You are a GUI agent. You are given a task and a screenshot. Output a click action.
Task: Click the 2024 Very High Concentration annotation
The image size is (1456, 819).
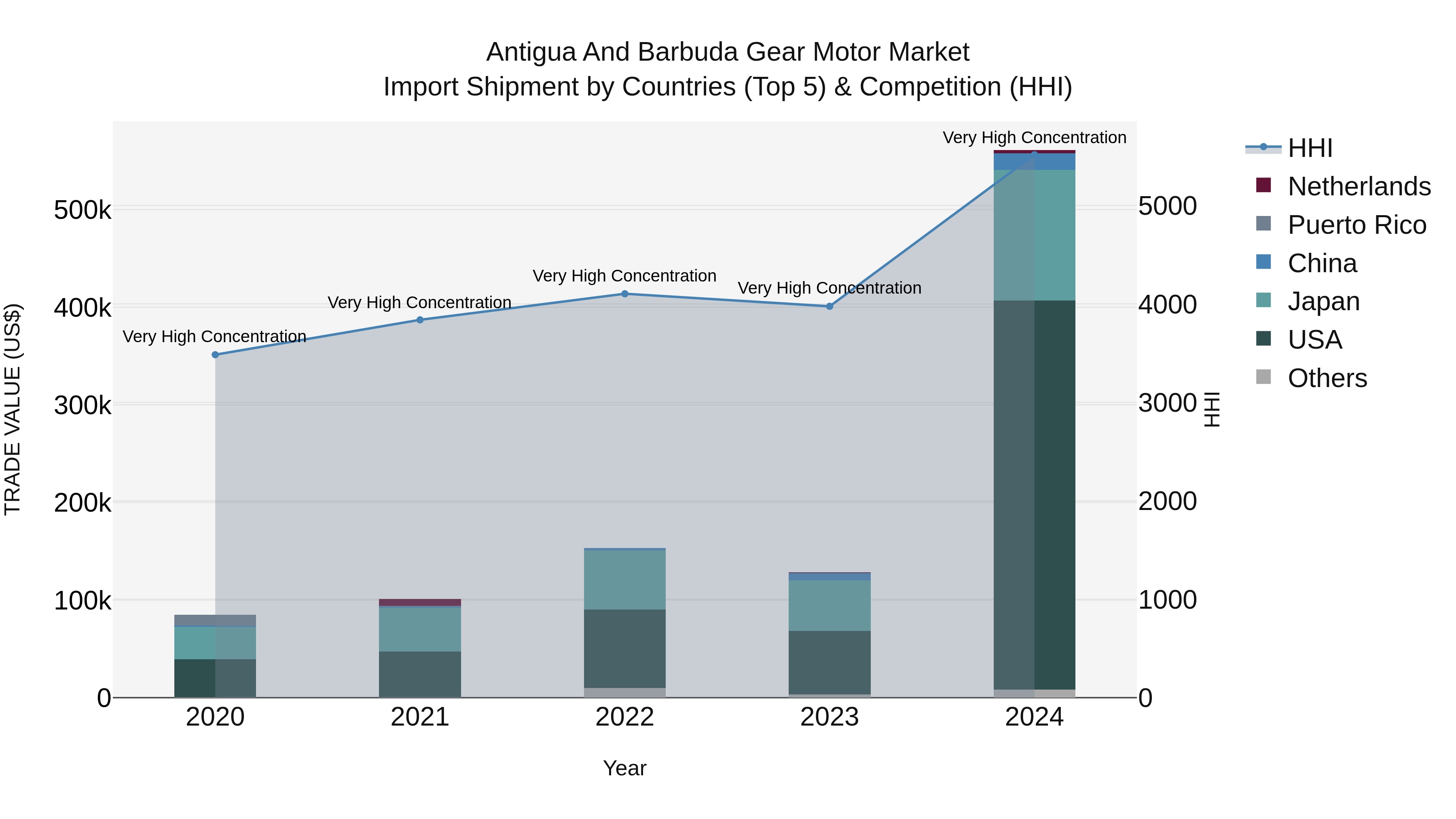(x=1035, y=138)
